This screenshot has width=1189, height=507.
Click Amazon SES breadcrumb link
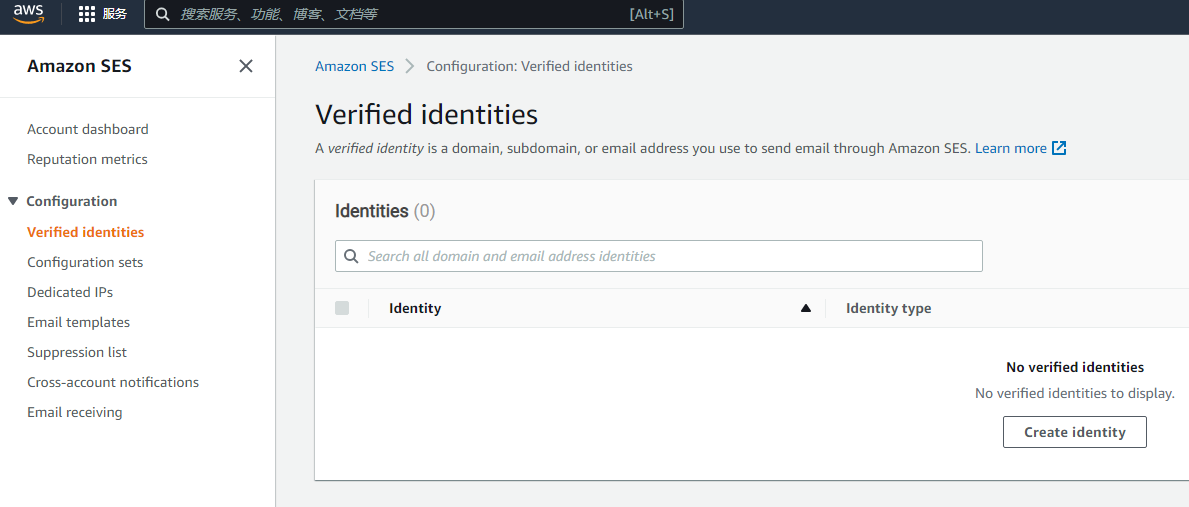click(x=355, y=66)
